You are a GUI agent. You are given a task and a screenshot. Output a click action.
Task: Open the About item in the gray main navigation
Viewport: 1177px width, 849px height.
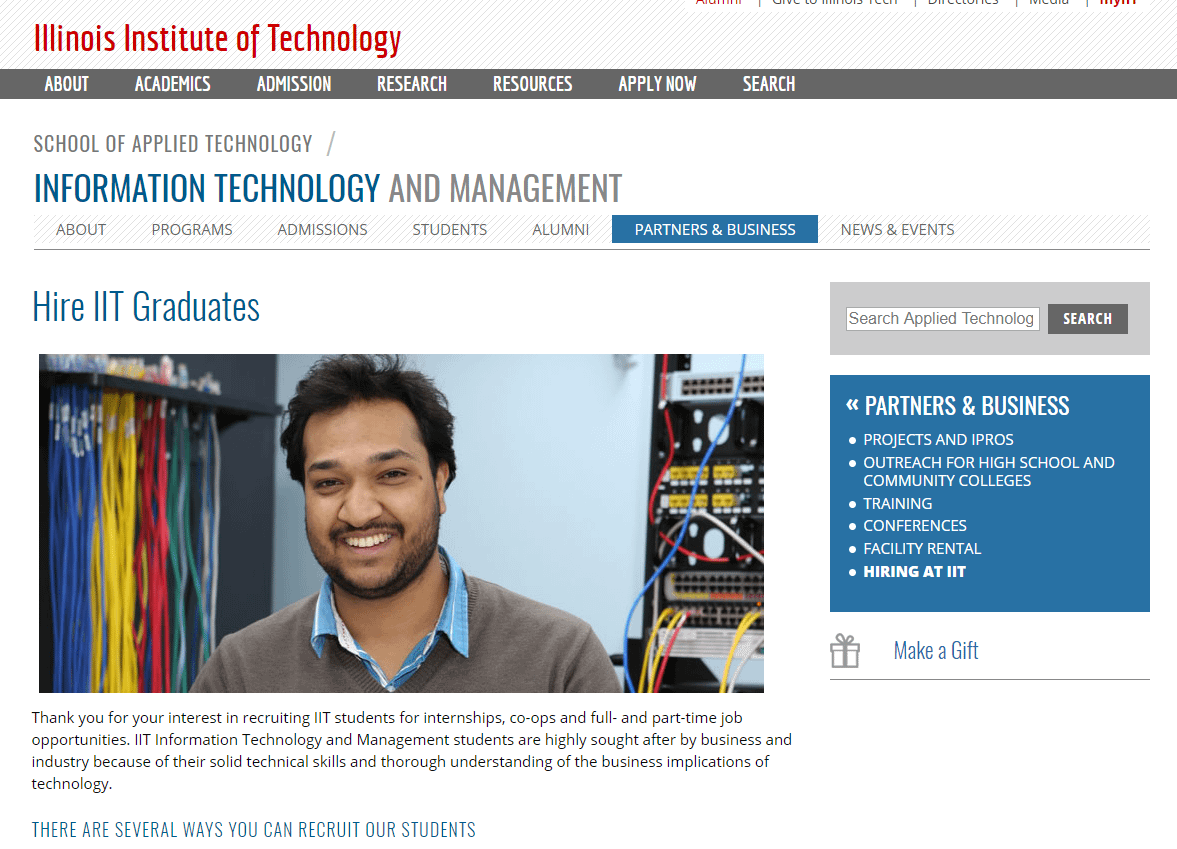[66, 84]
